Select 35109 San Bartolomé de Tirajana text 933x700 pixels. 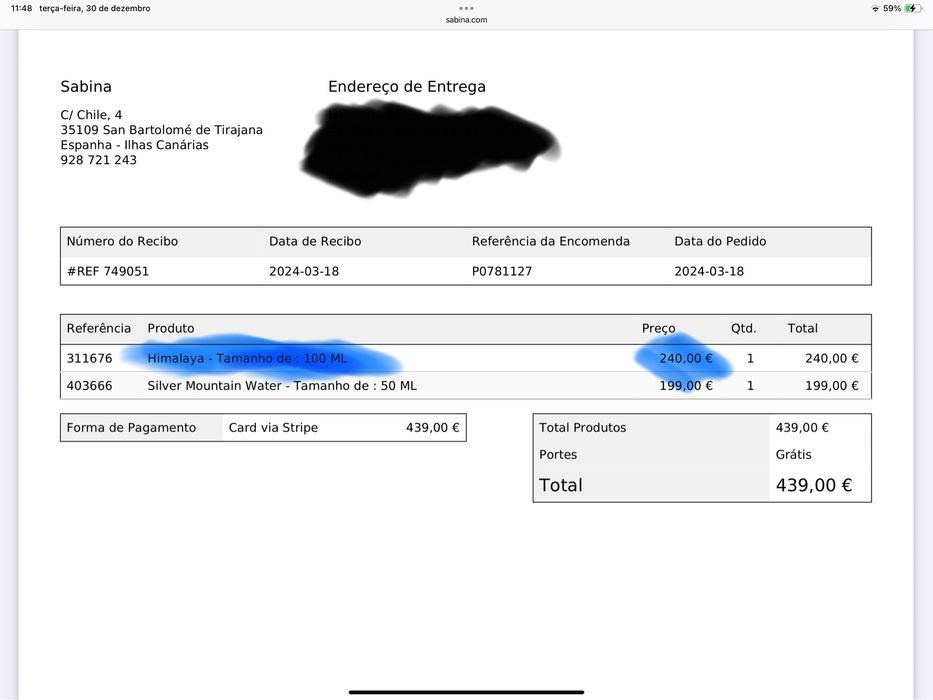(161, 130)
